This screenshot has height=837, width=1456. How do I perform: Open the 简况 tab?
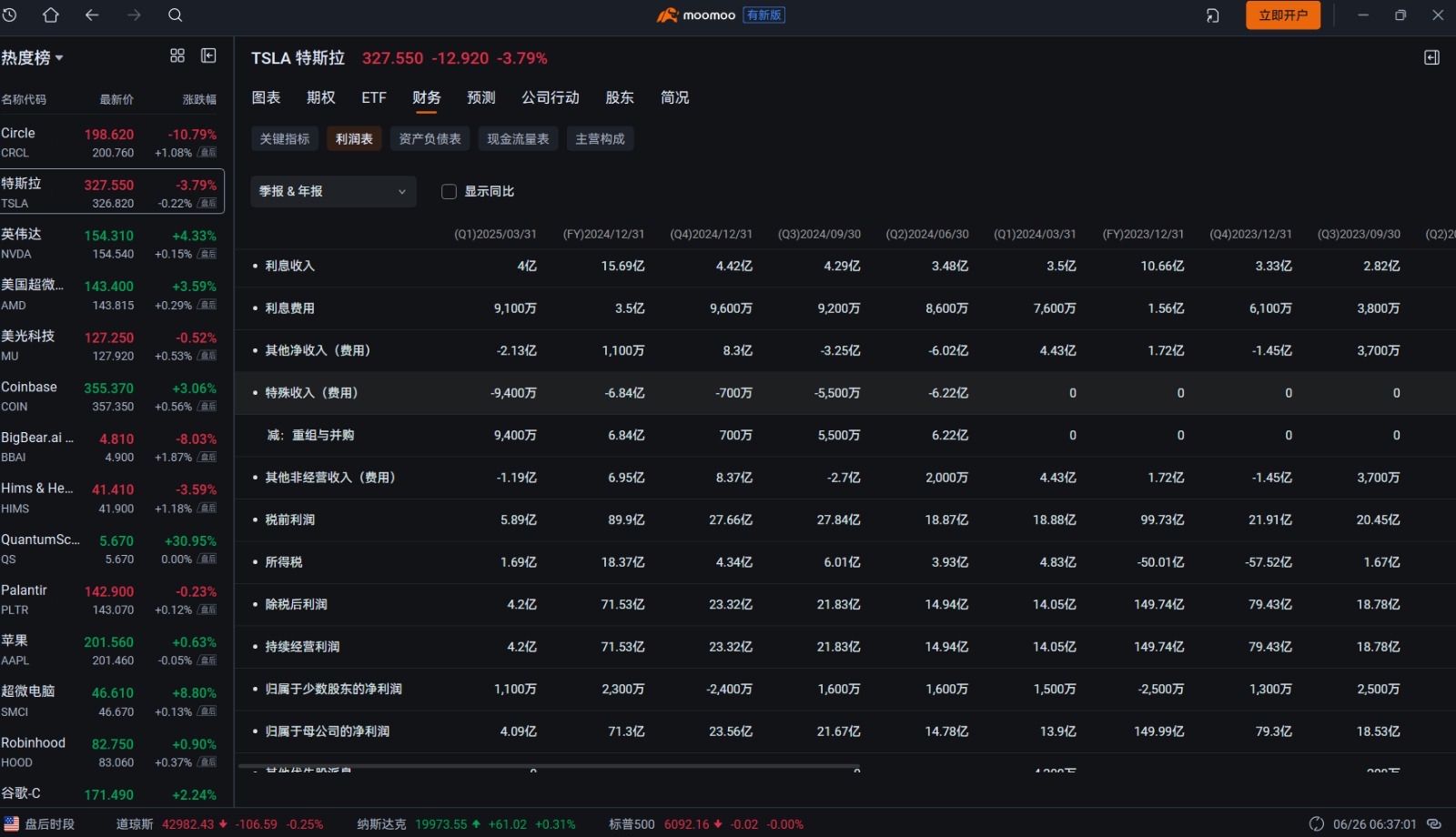click(675, 97)
